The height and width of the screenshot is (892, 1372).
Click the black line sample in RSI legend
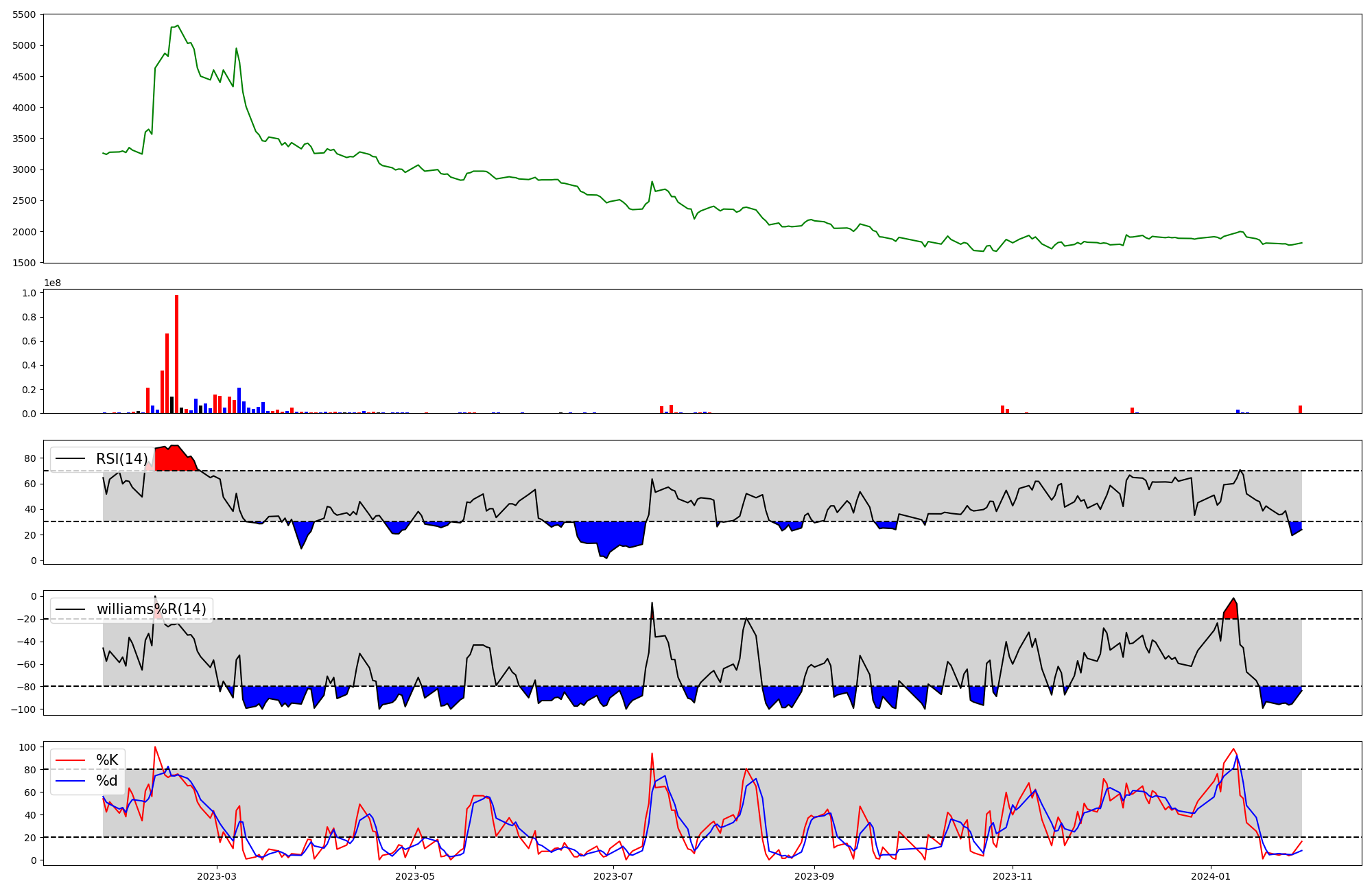pos(70,459)
